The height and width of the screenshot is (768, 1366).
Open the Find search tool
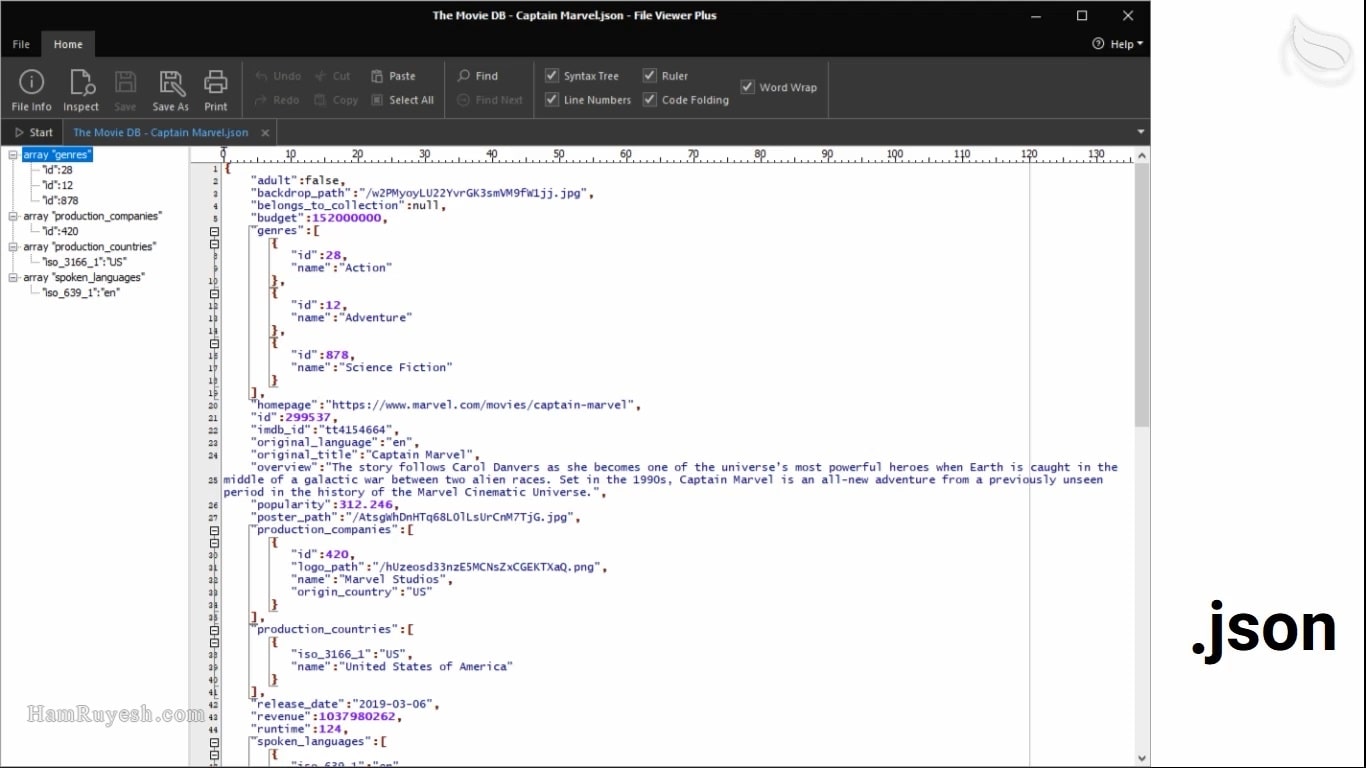[477, 76]
